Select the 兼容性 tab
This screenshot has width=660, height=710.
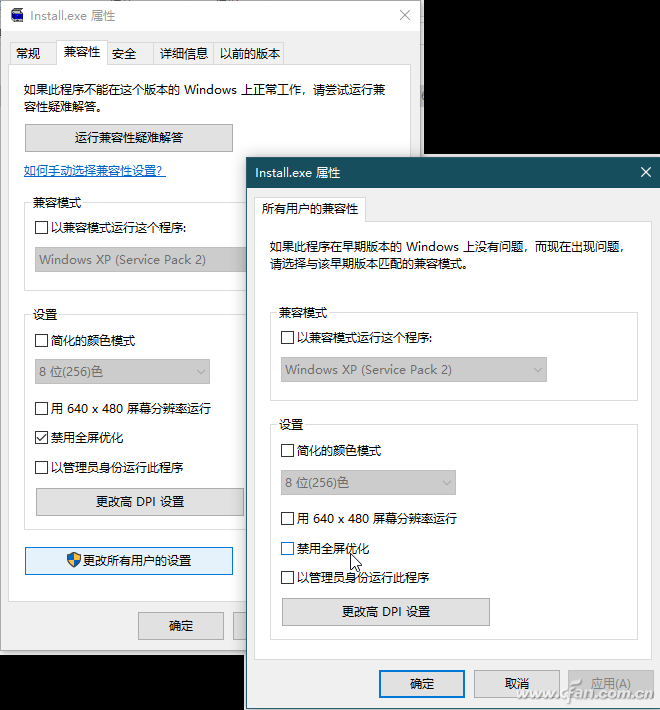pyautogui.click(x=82, y=52)
